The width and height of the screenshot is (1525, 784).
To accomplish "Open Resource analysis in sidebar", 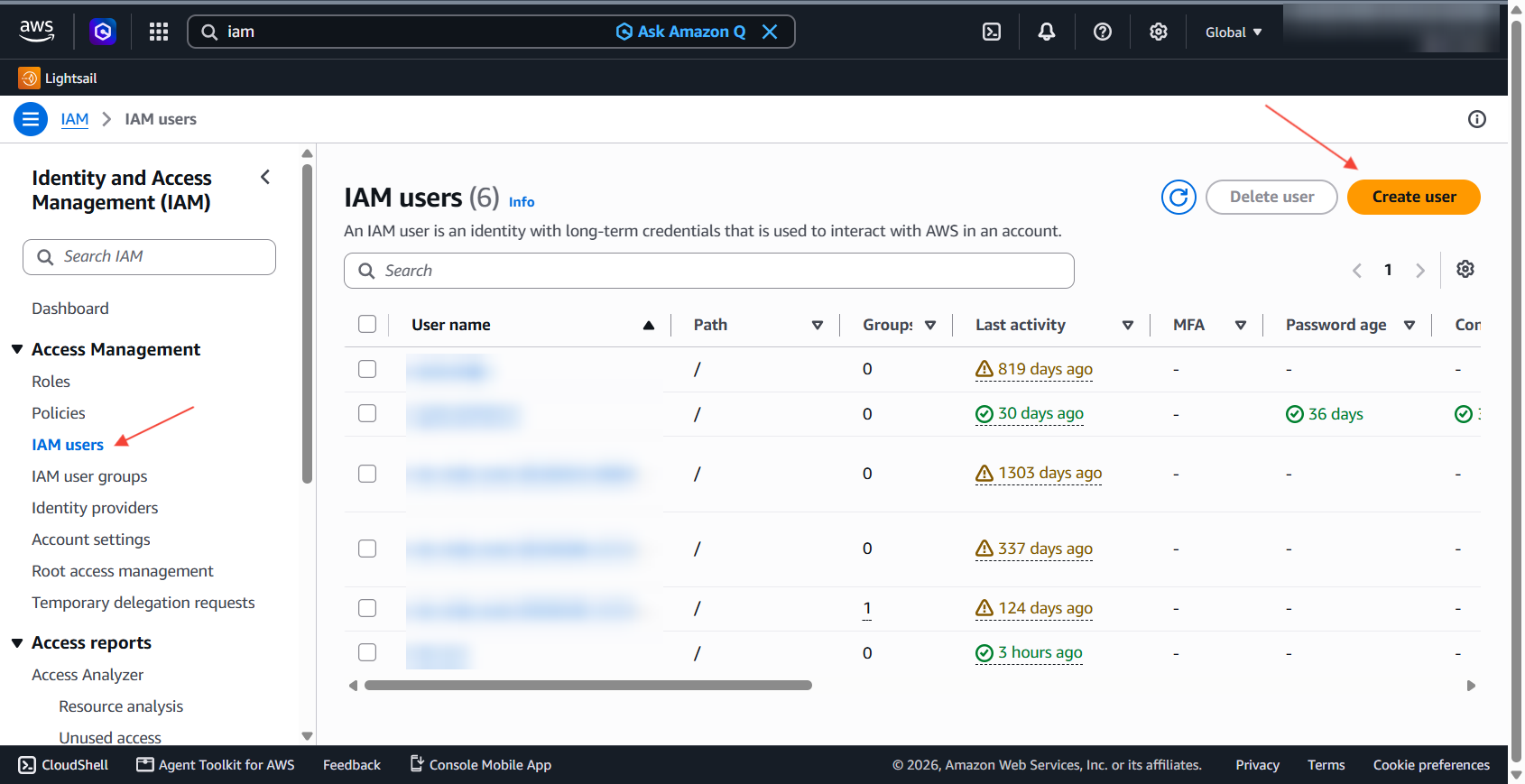I will (x=121, y=706).
